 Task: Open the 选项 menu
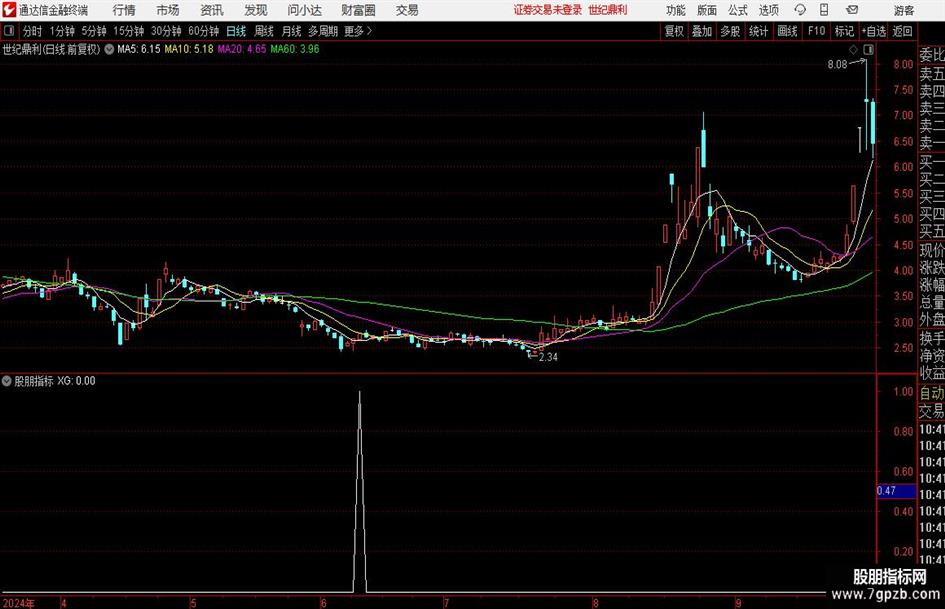pos(769,10)
